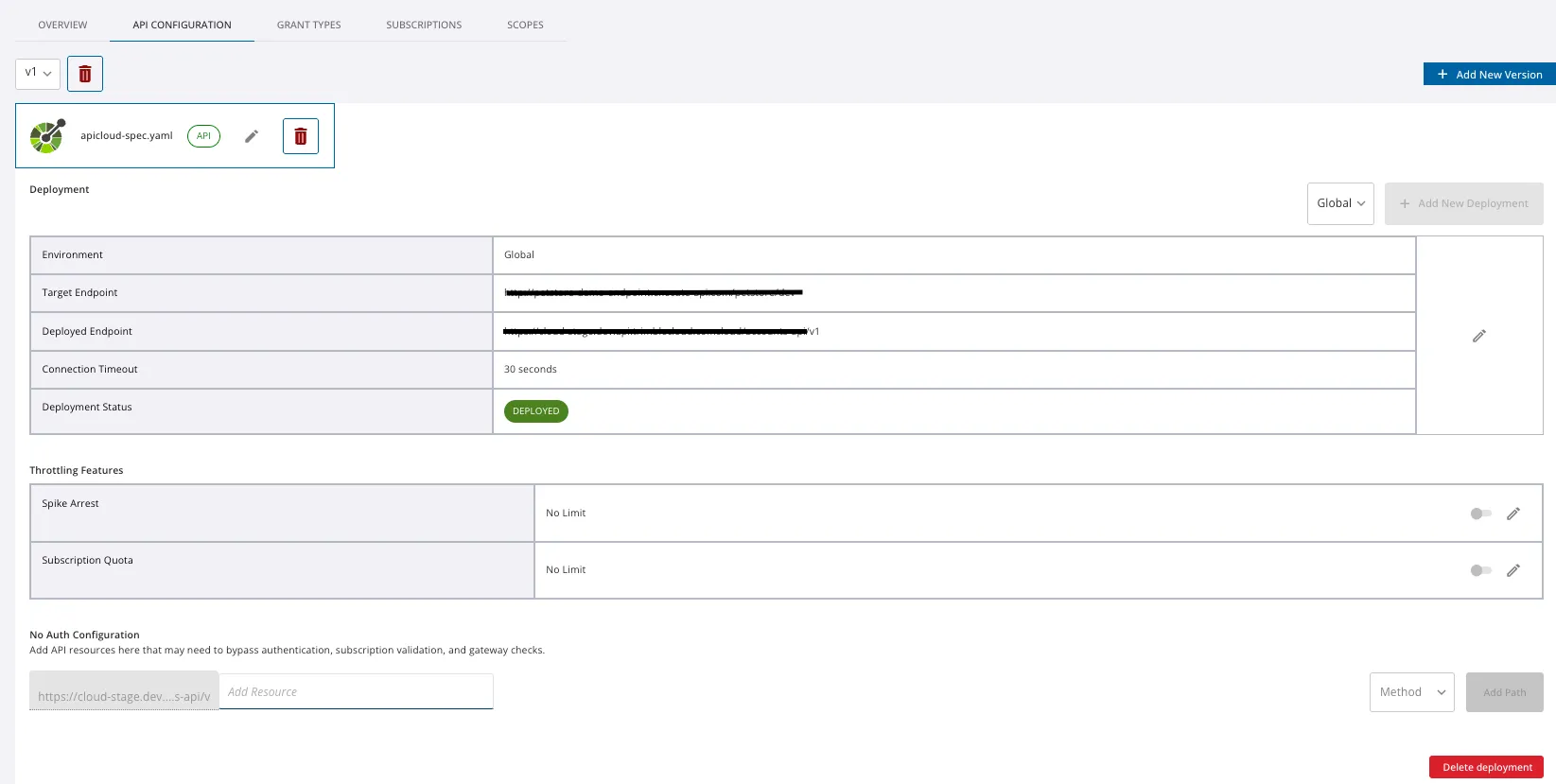1556x784 pixels.
Task: Enable the Subscription Quota toggle
Action: pos(1480,570)
